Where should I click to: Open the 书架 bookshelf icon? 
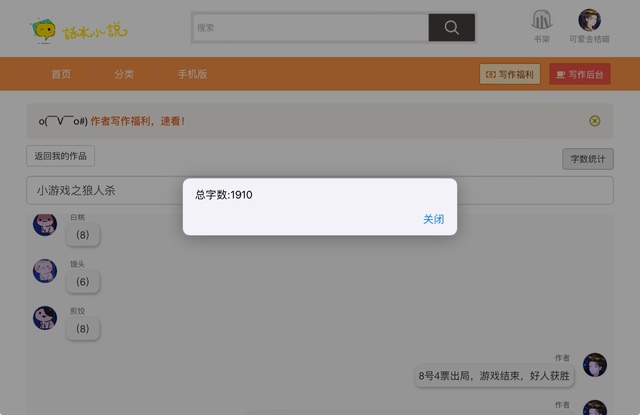[541, 25]
